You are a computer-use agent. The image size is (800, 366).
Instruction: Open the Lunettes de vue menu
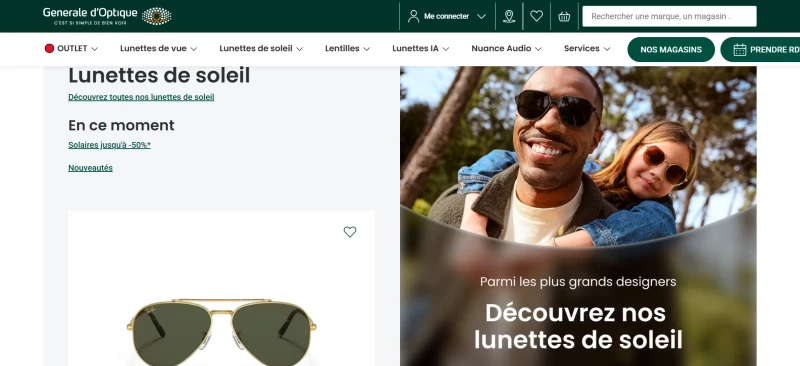153,48
